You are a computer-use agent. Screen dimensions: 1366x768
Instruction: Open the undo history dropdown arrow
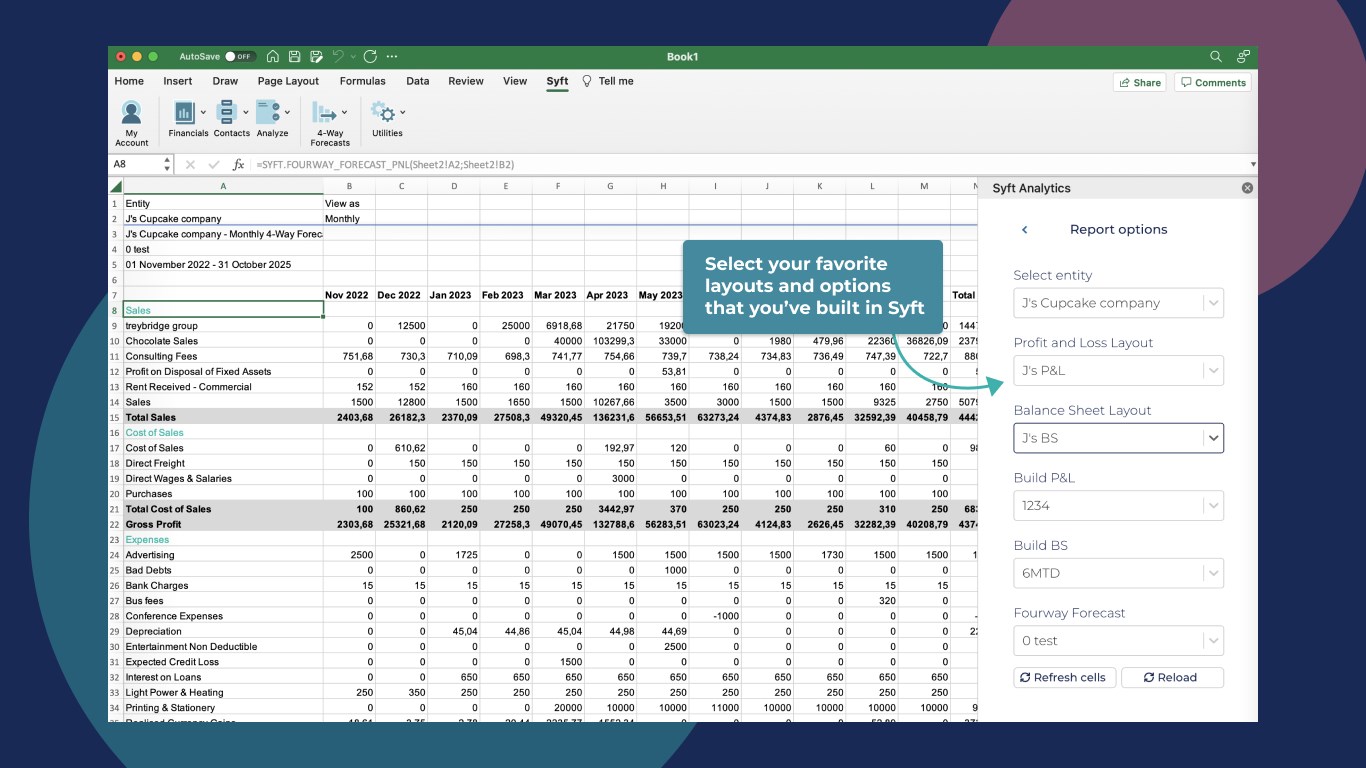[x=352, y=57]
